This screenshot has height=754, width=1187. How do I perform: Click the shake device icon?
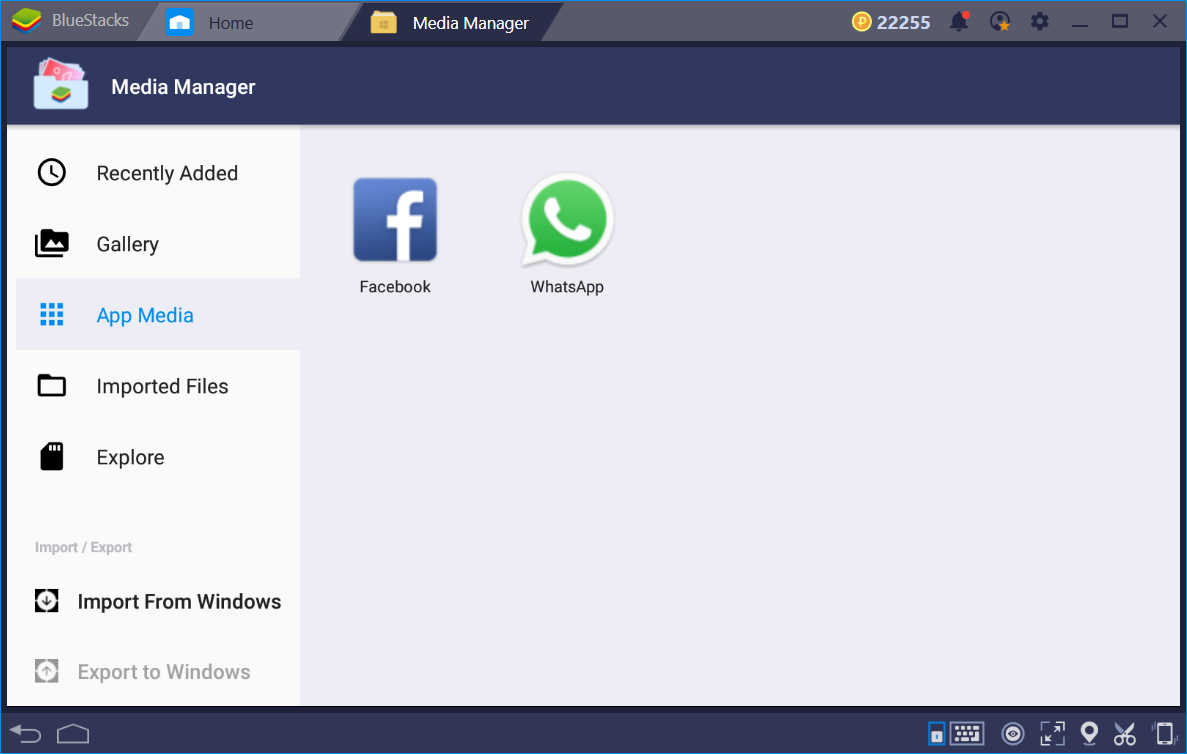[x=1164, y=734]
